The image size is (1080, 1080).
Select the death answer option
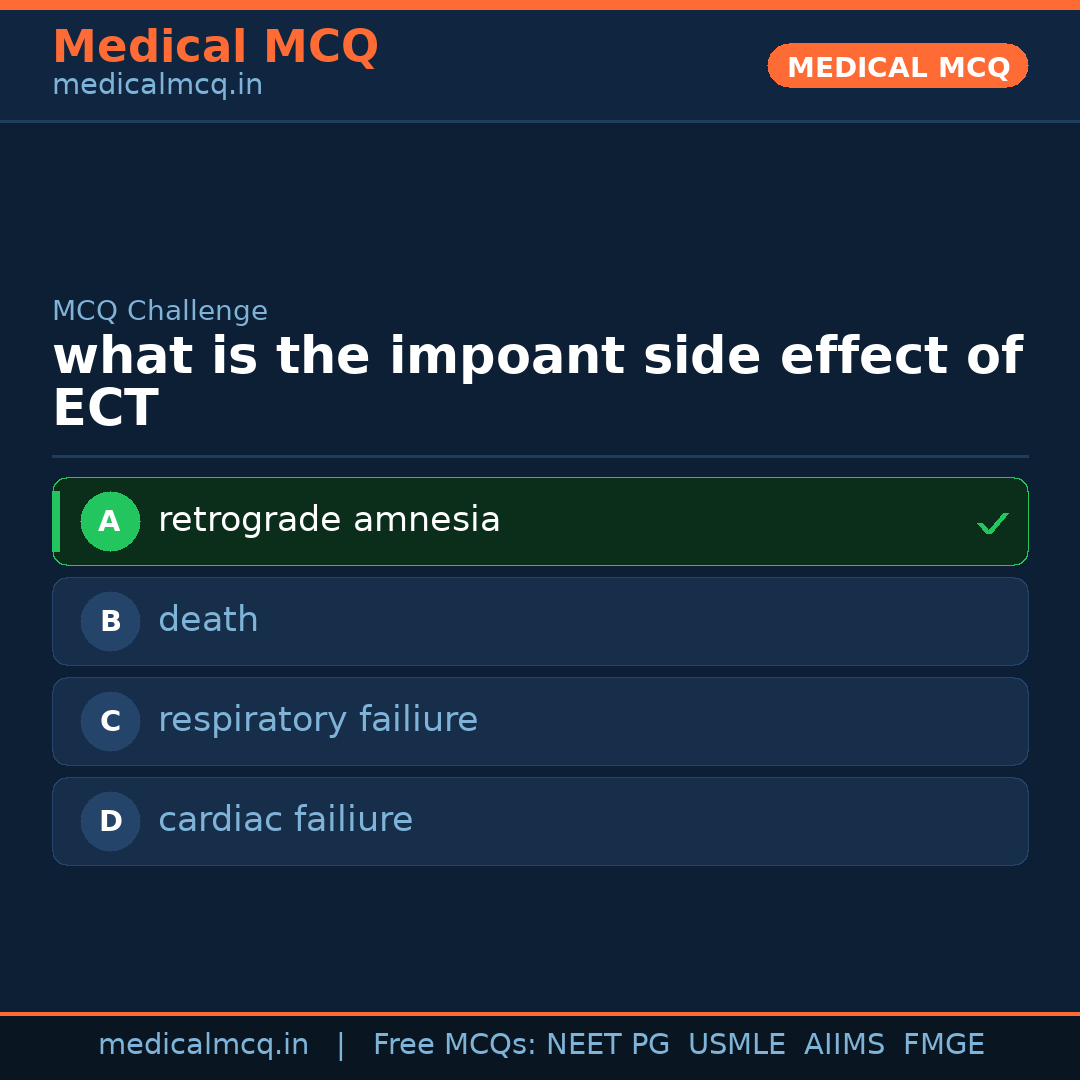click(540, 621)
